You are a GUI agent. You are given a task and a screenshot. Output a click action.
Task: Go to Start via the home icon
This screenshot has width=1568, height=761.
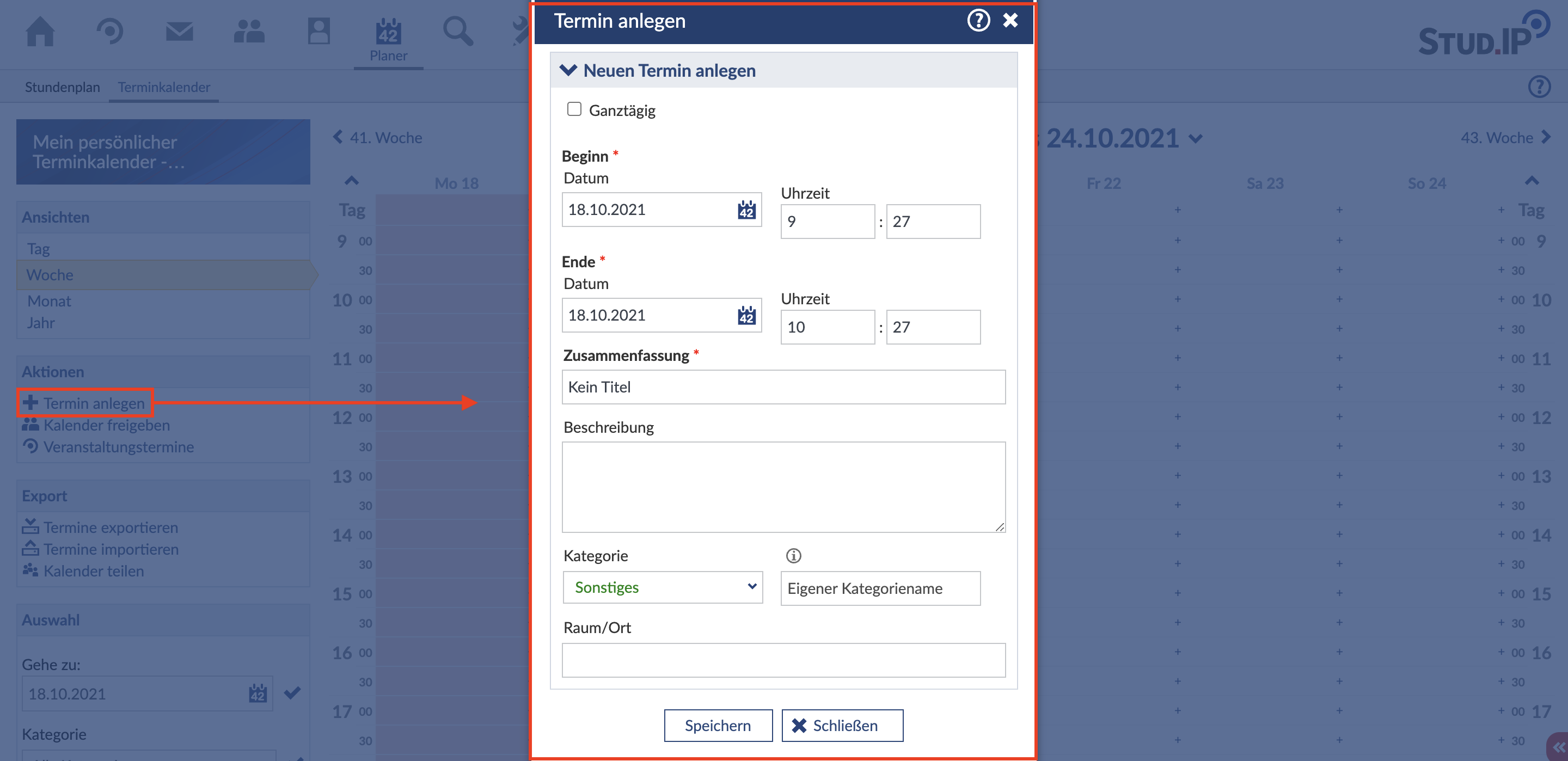pos(40,32)
